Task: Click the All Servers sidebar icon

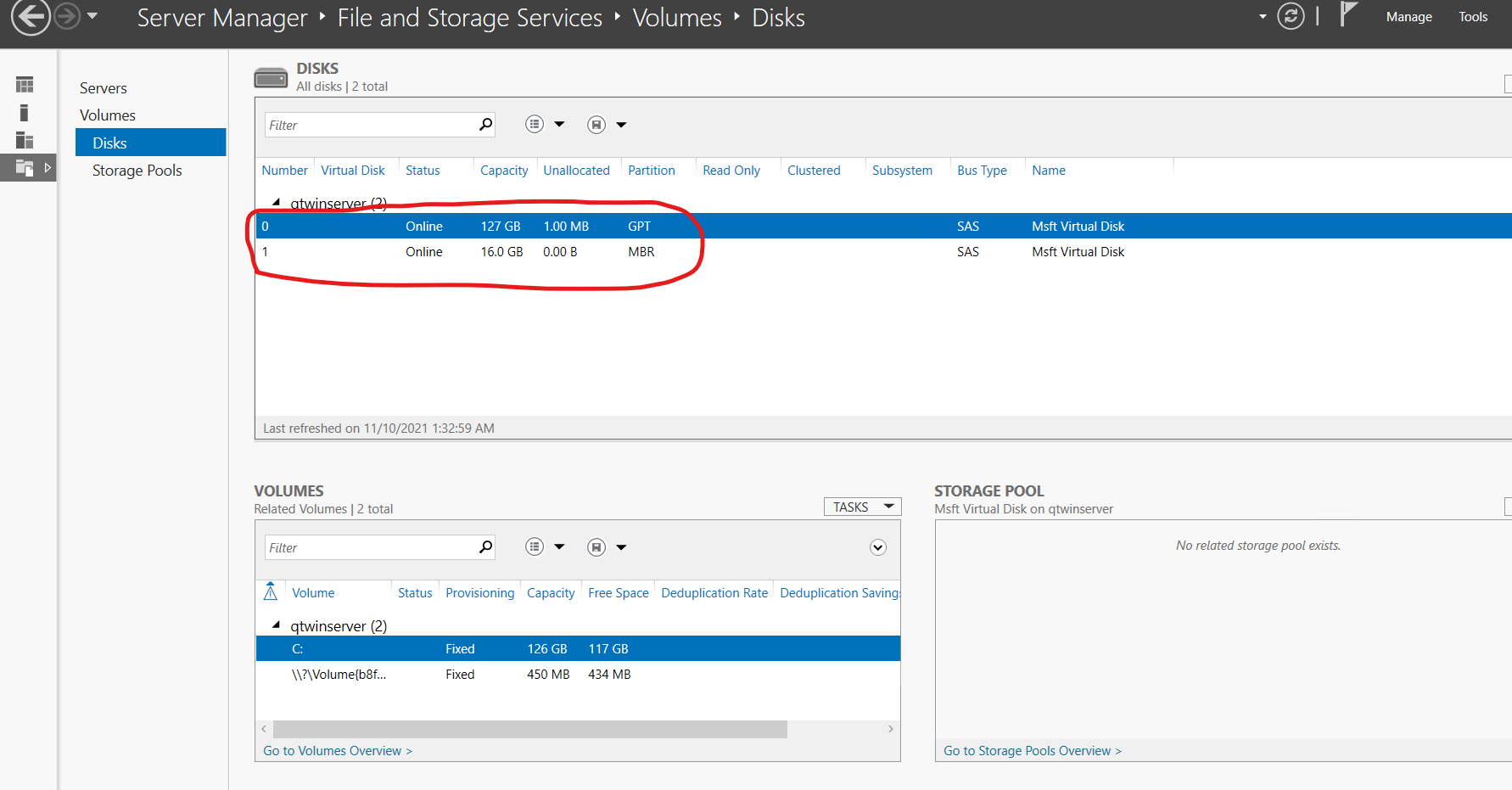Action: coord(24,140)
